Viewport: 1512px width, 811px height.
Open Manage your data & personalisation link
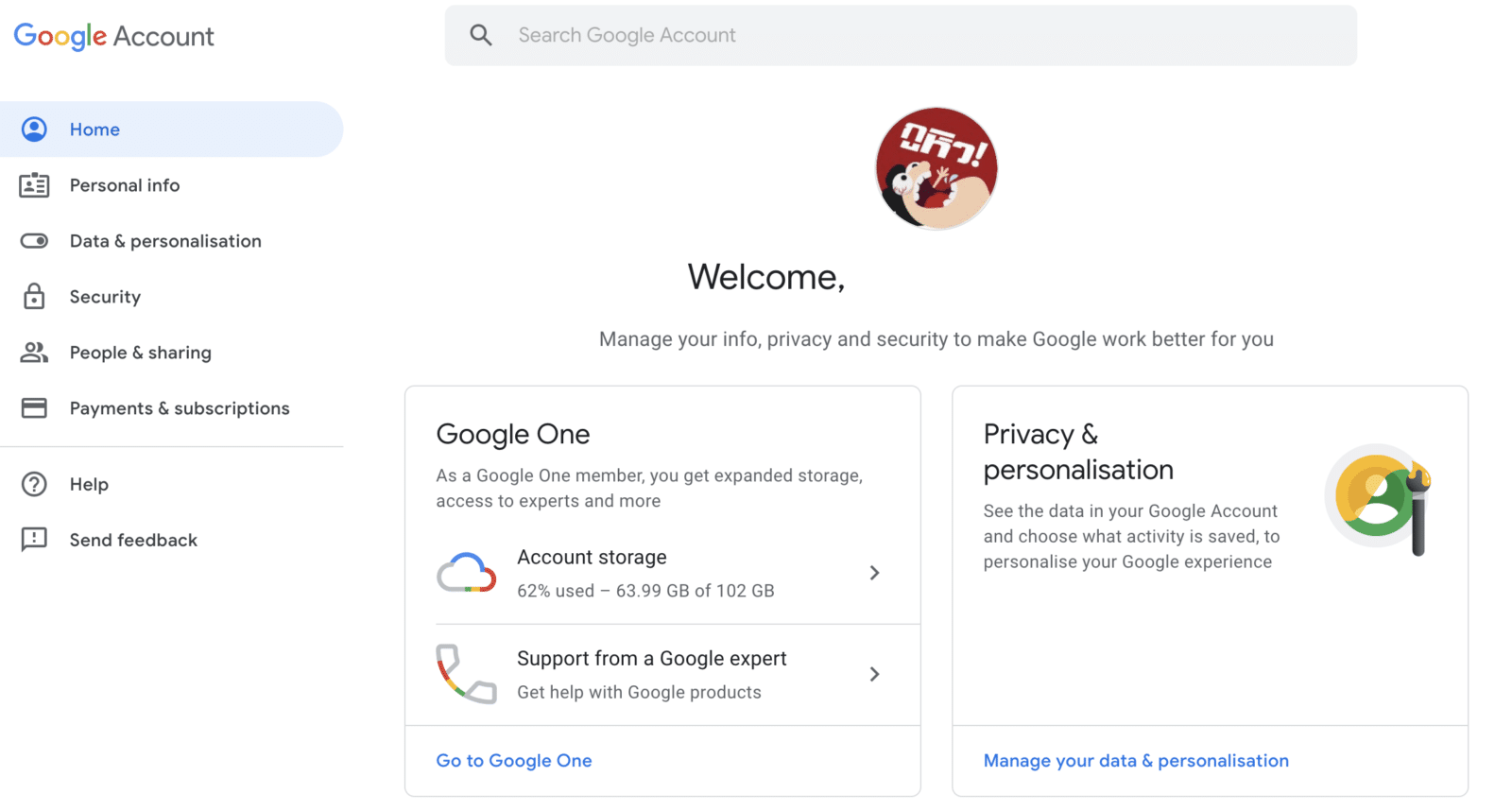(1136, 761)
